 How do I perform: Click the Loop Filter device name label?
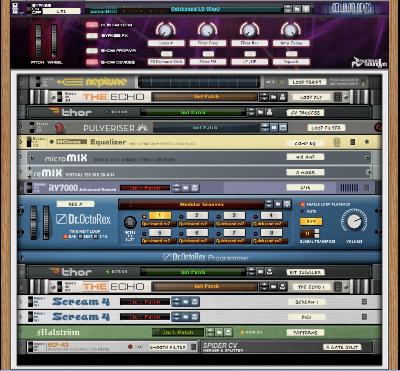pyautogui.click(x=326, y=128)
